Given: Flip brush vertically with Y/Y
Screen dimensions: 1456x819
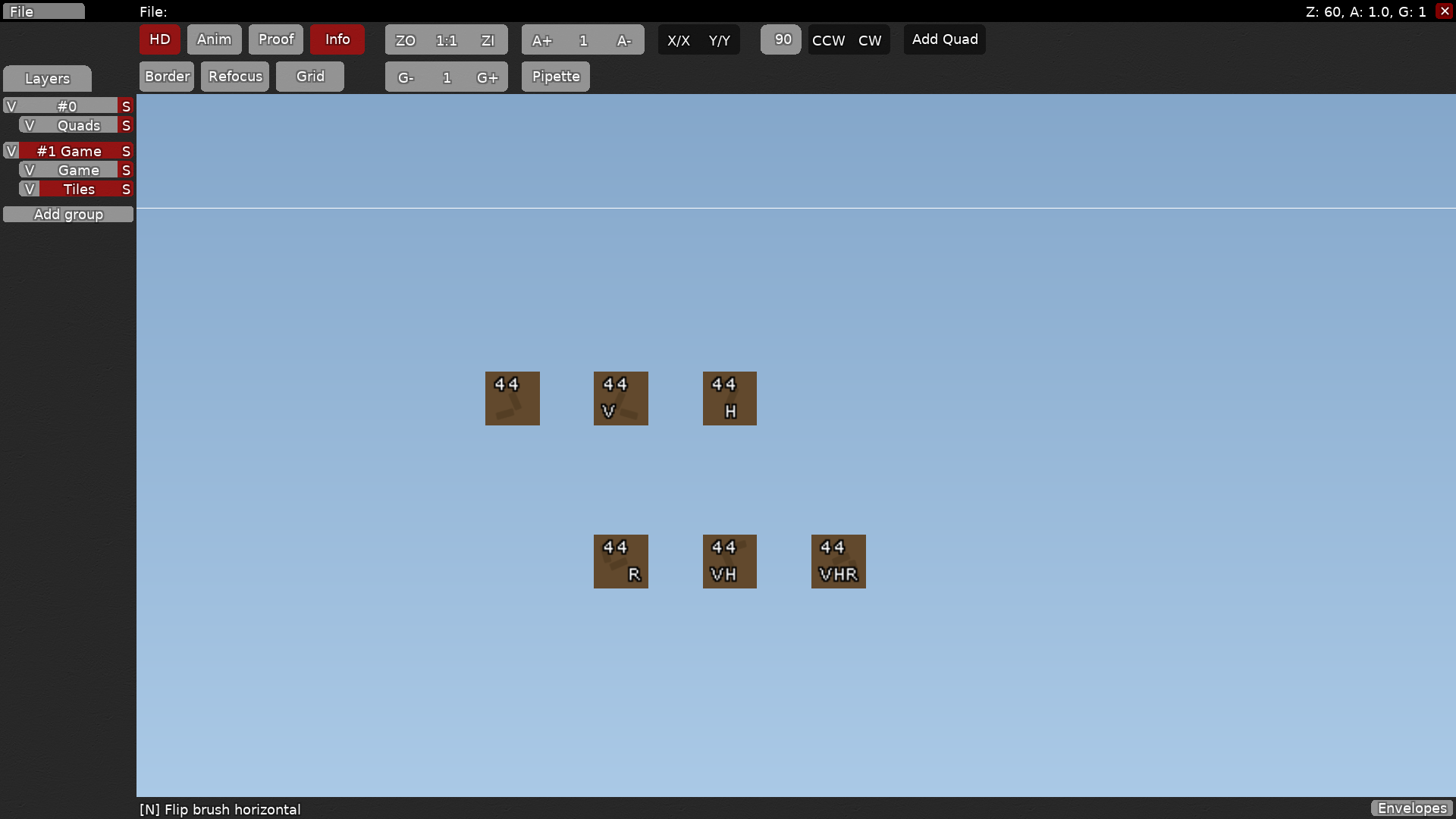Looking at the screenshot, I should tap(720, 40).
